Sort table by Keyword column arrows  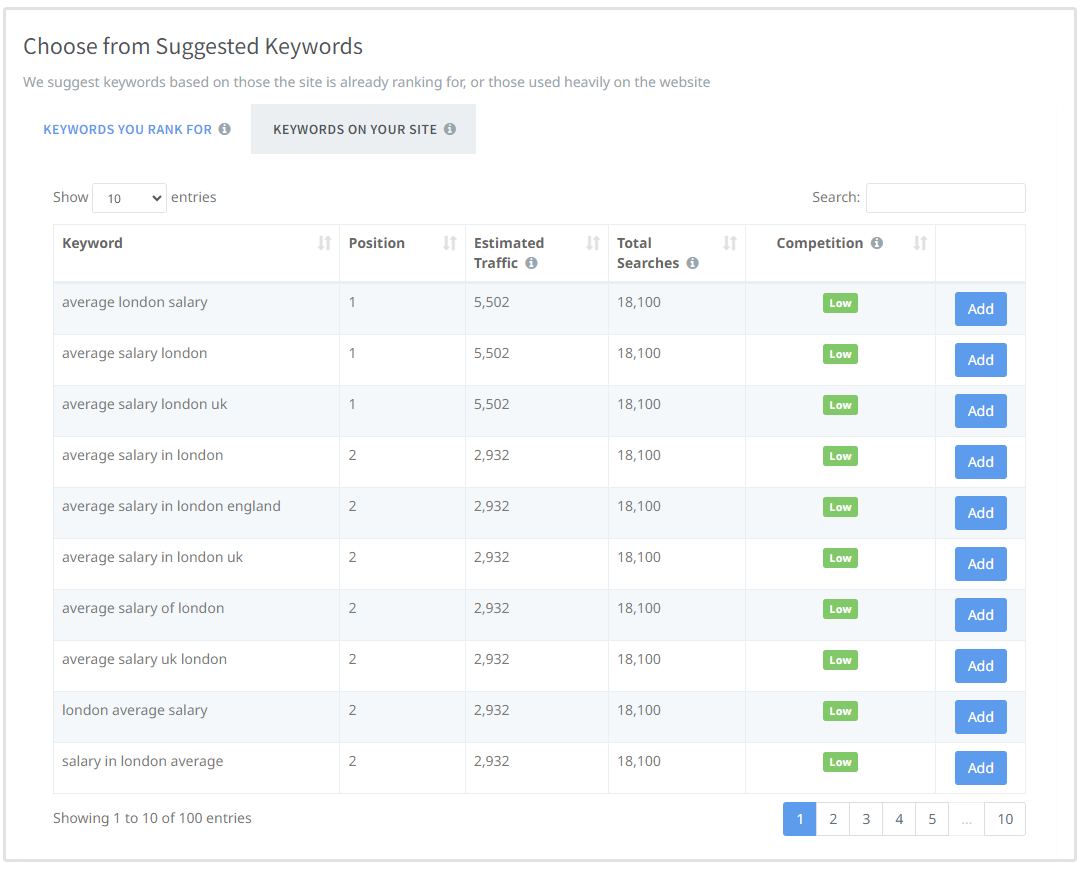pyautogui.click(x=324, y=243)
